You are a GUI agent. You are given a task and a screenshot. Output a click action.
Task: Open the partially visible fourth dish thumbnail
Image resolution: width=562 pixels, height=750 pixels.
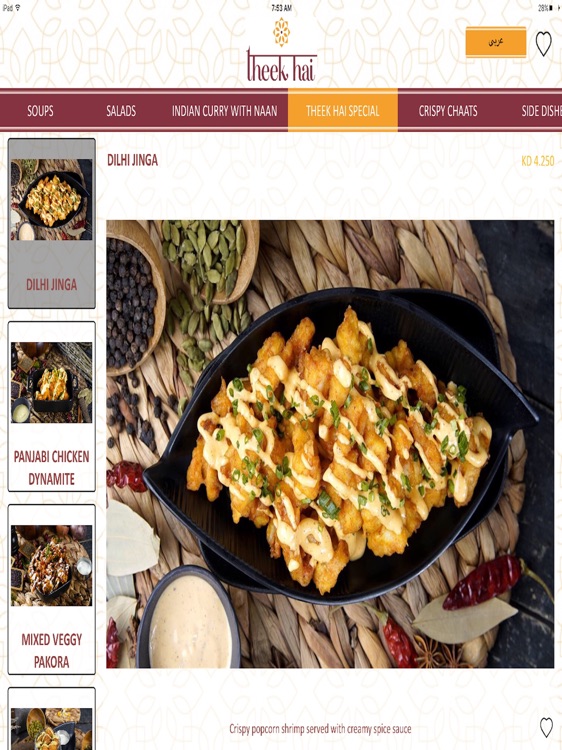click(52, 719)
